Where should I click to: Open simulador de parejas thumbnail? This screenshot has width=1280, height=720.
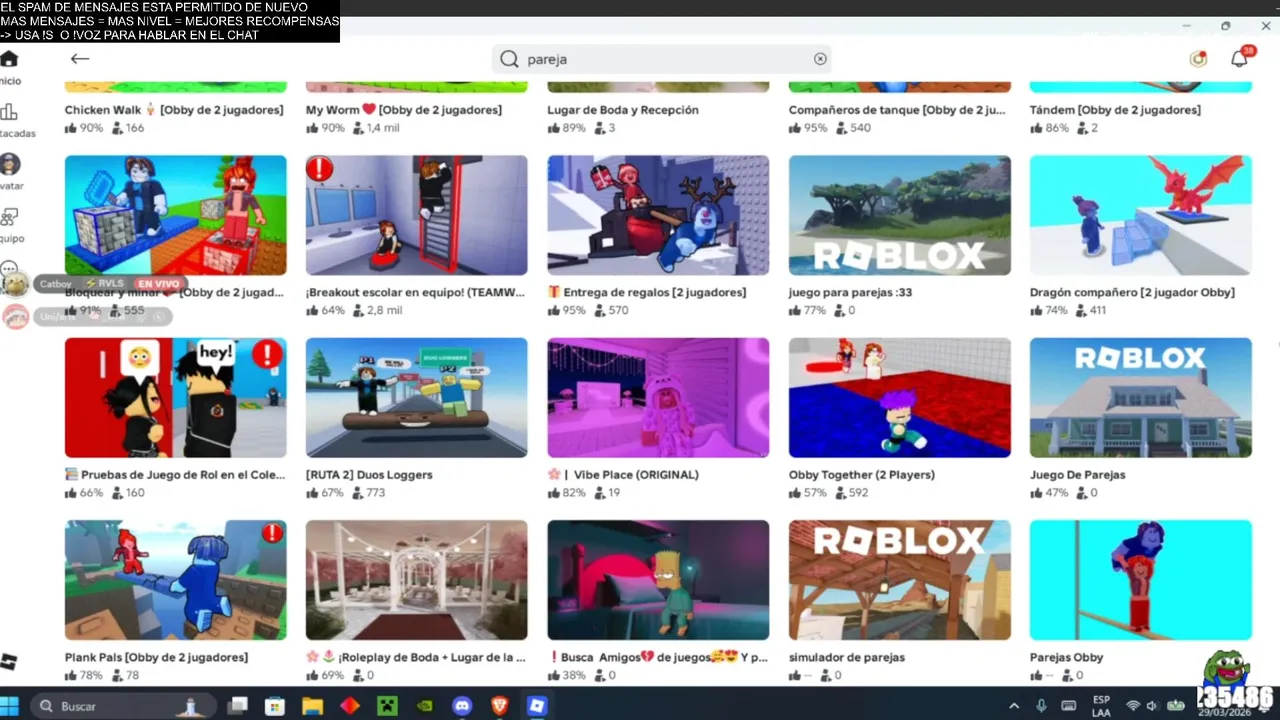[900, 580]
